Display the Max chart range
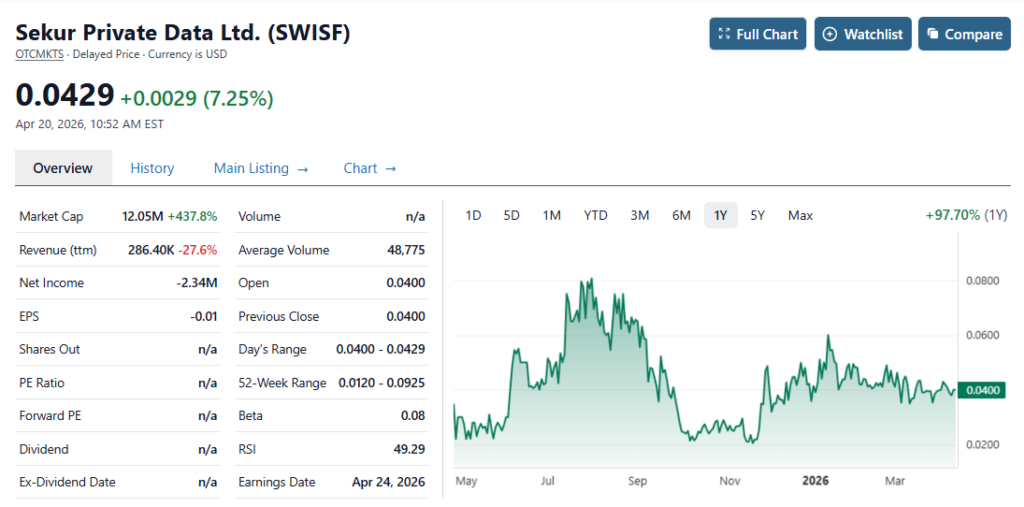Image resolution: width=1024 pixels, height=507 pixels. pyautogui.click(x=800, y=215)
